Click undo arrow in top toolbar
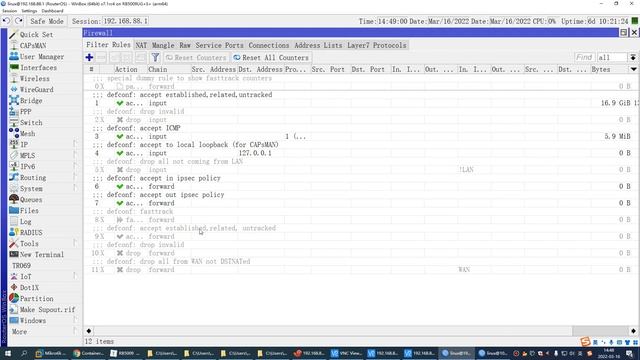The height and width of the screenshot is (360, 640). (6, 21)
